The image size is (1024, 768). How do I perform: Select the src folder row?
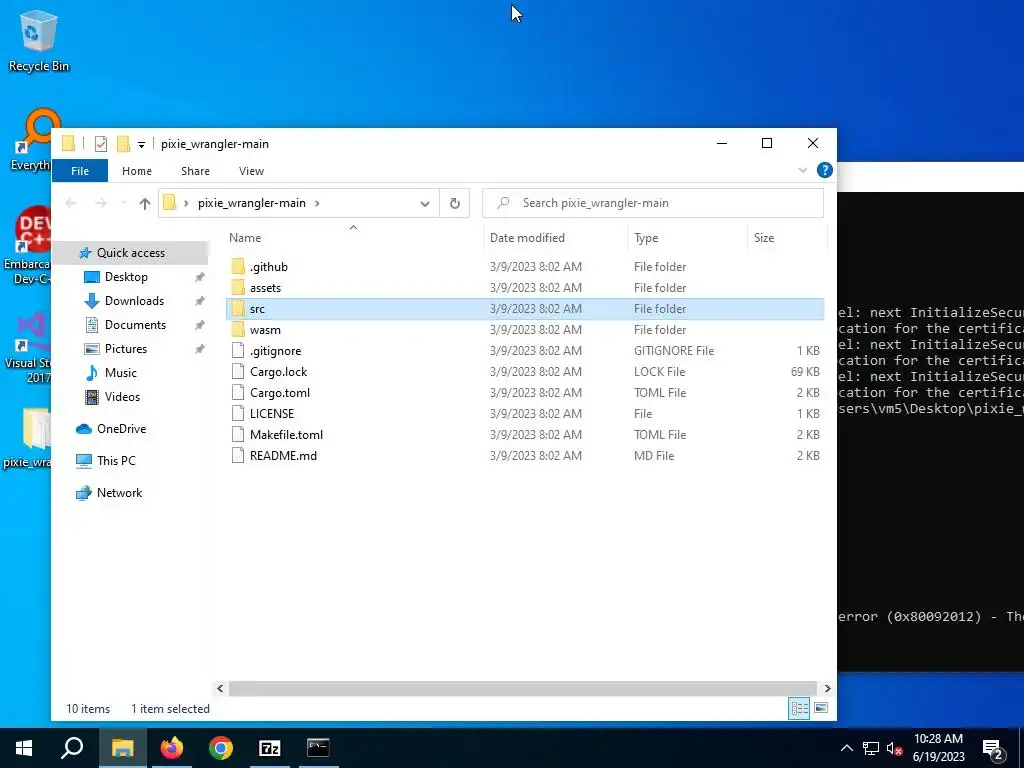(x=525, y=309)
